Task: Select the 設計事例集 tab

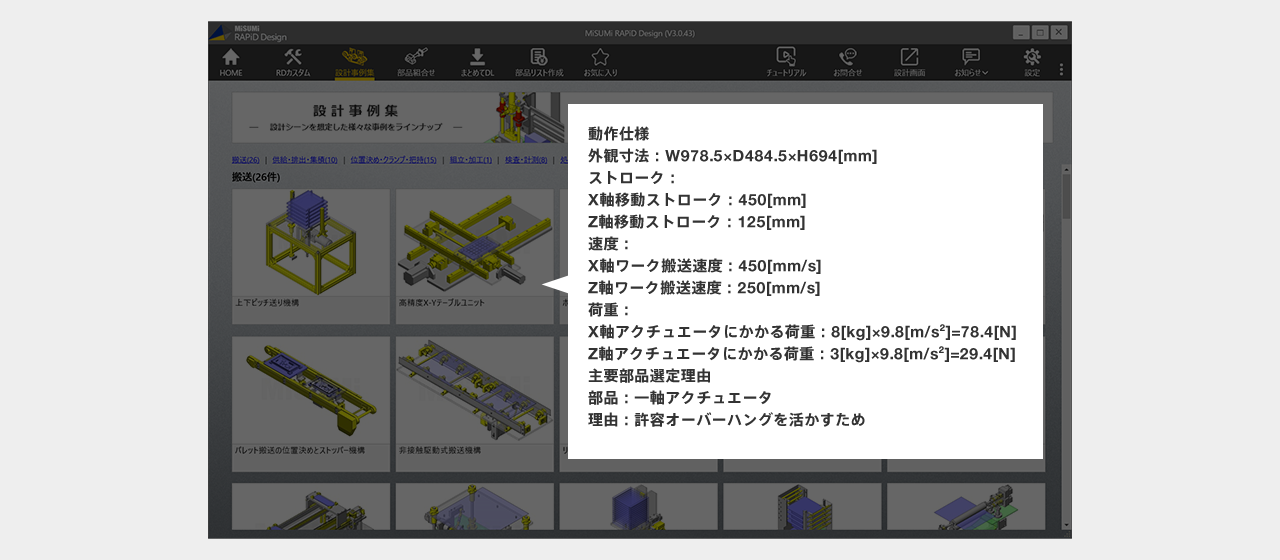Action: coord(354,62)
